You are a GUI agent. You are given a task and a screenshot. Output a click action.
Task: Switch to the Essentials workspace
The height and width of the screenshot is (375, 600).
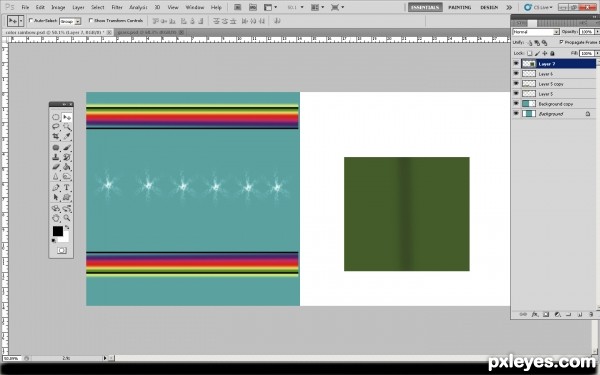pos(425,7)
